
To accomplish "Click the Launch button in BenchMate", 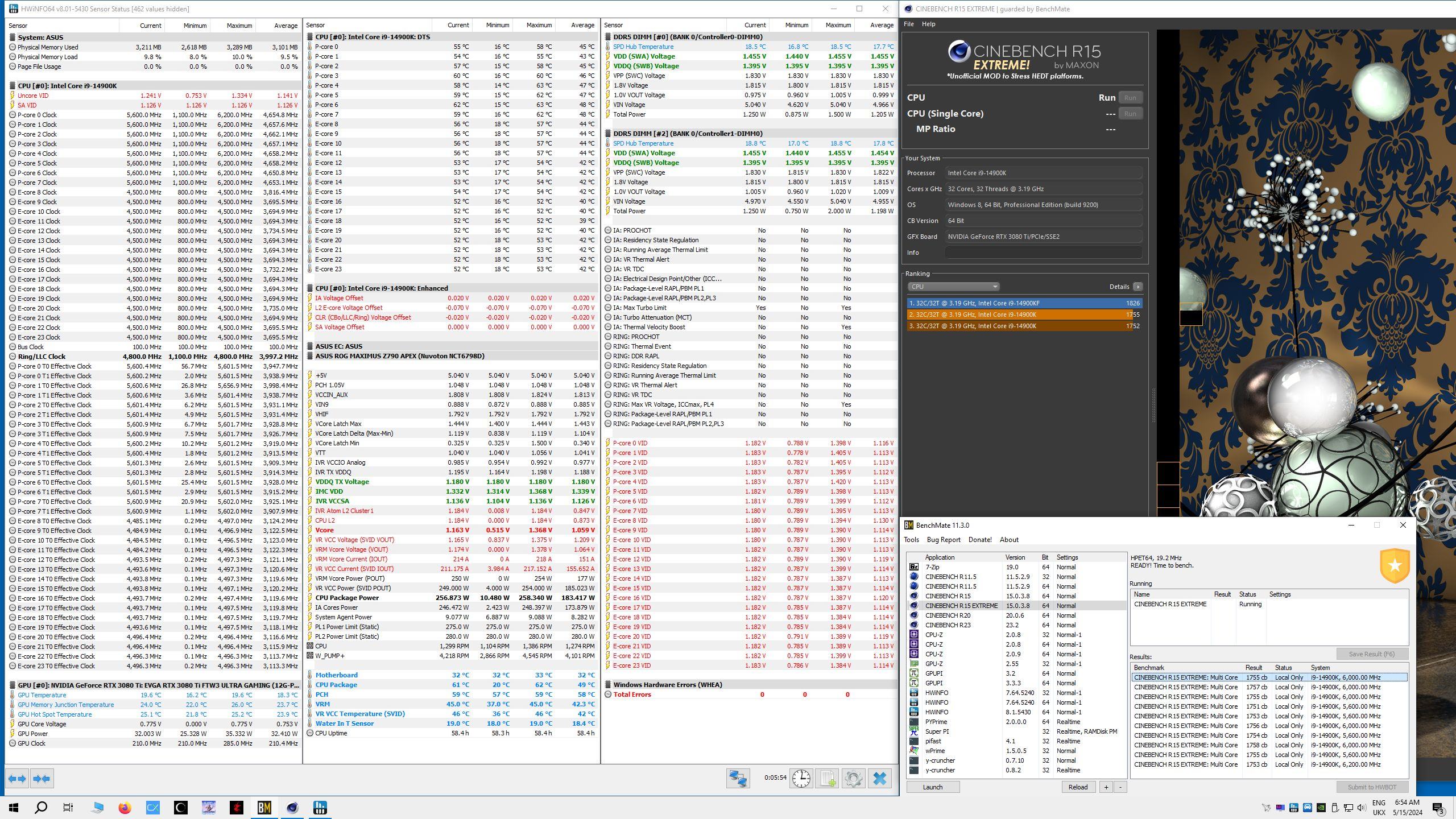I will (x=932, y=787).
